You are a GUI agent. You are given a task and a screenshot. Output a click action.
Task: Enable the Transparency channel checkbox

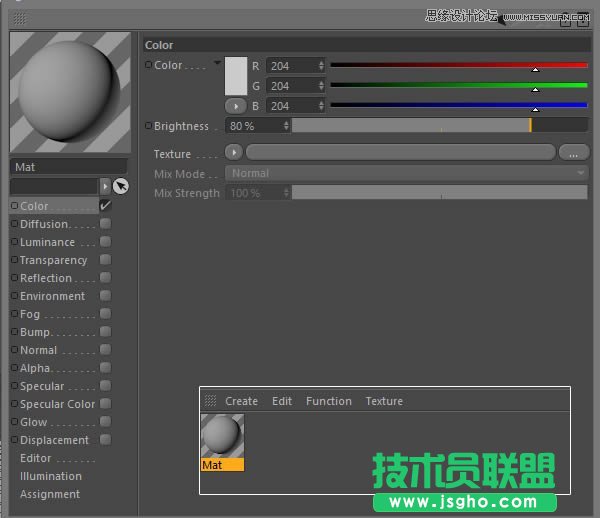105,259
